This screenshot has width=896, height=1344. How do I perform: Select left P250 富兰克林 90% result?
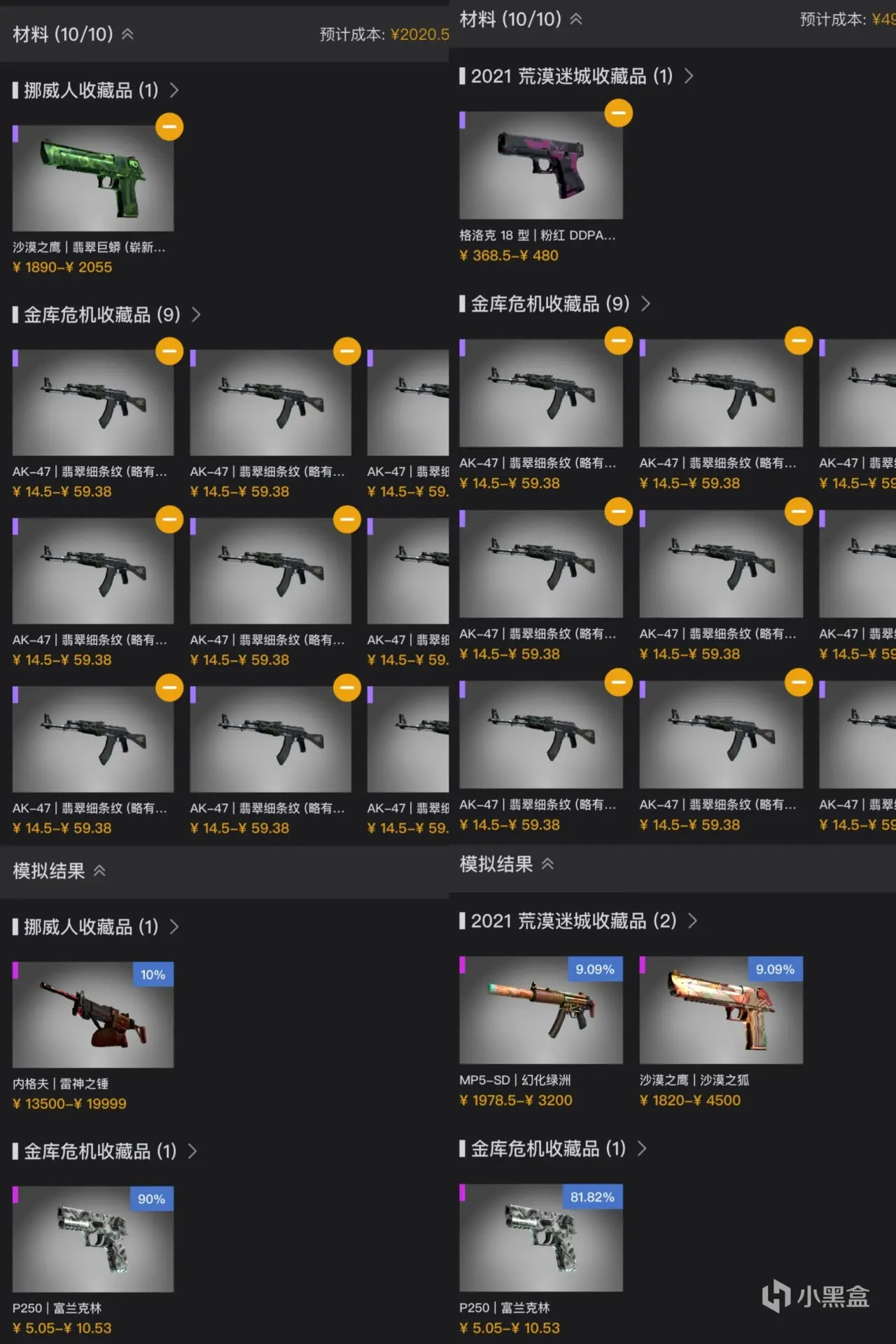coord(93,1239)
